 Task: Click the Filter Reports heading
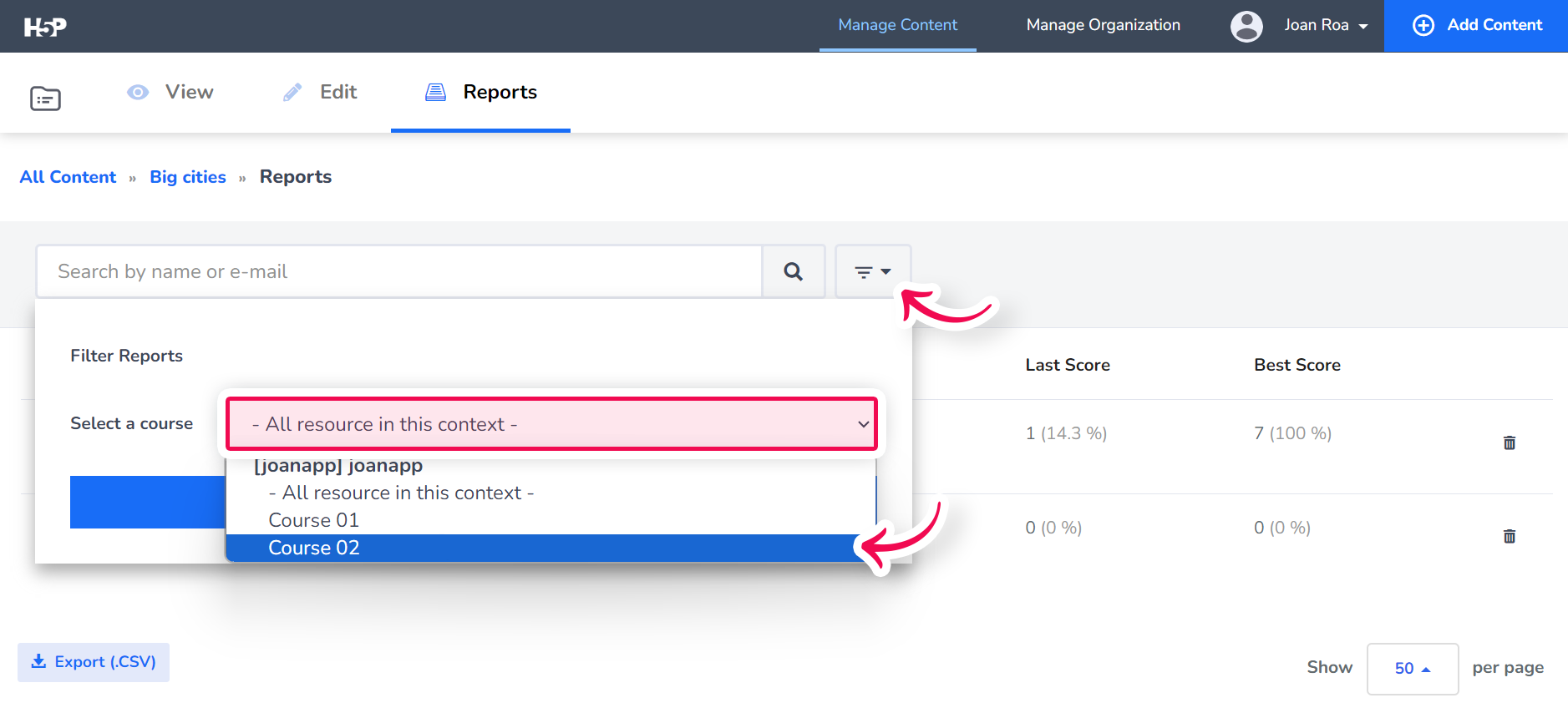coord(127,356)
